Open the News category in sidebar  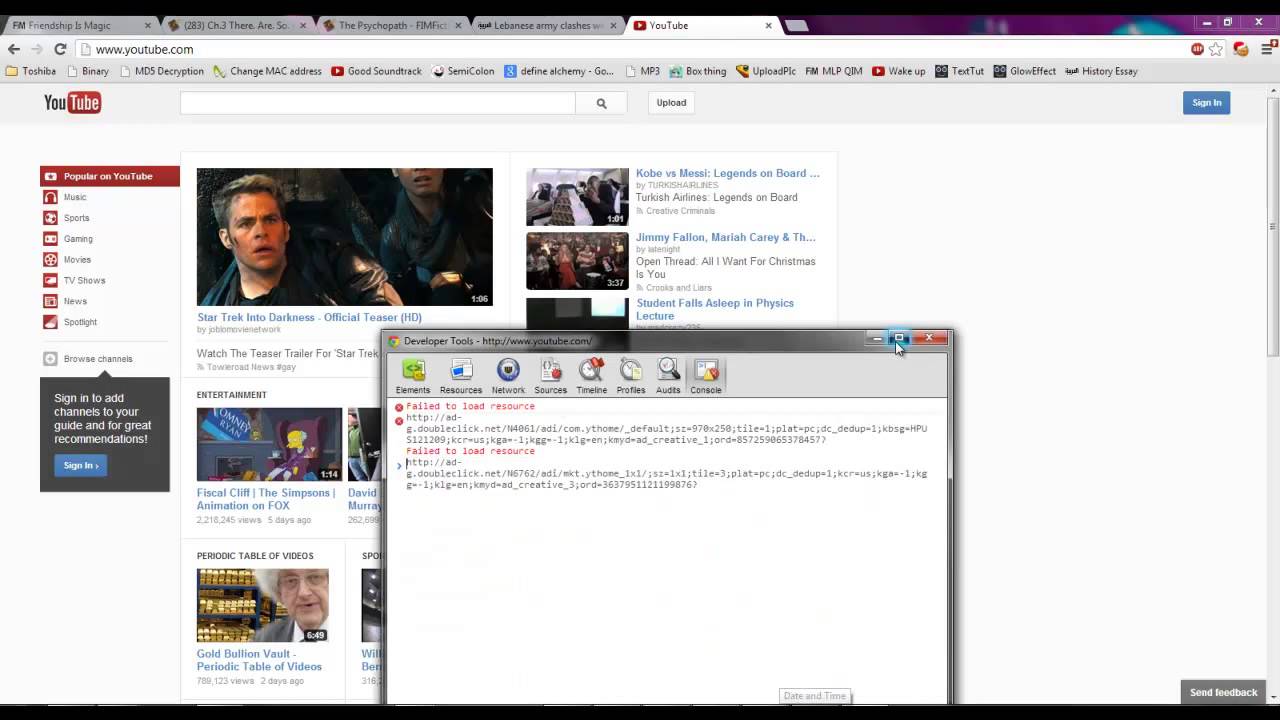75,301
